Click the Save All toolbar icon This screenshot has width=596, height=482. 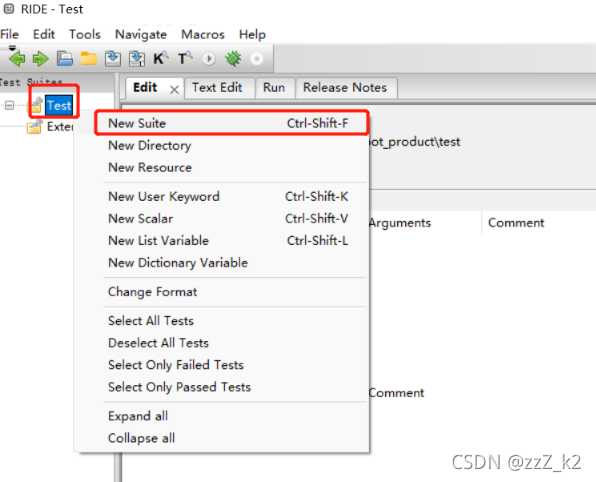137,59
